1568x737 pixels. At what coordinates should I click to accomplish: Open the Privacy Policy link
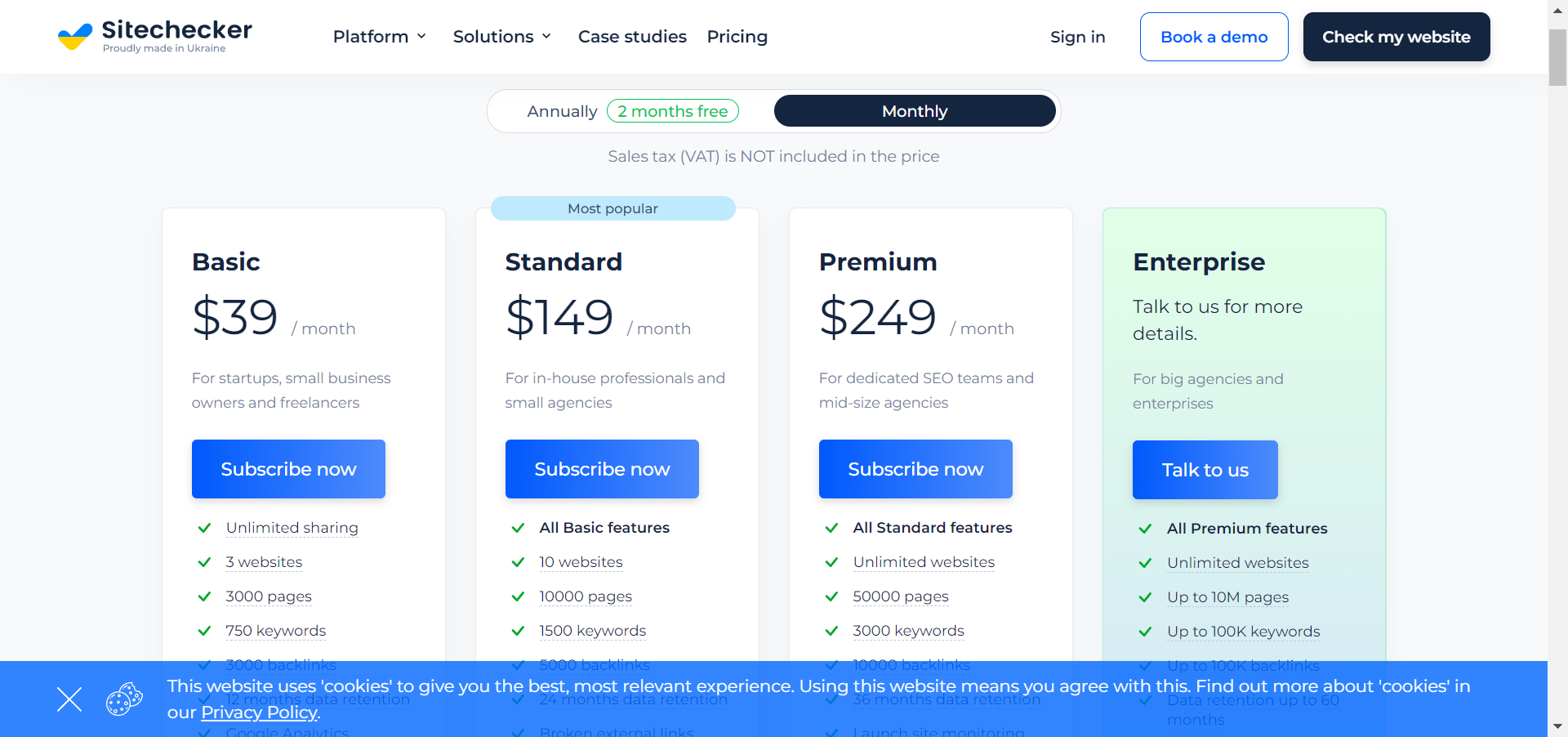pyautogui.click(x=259, y=712)
